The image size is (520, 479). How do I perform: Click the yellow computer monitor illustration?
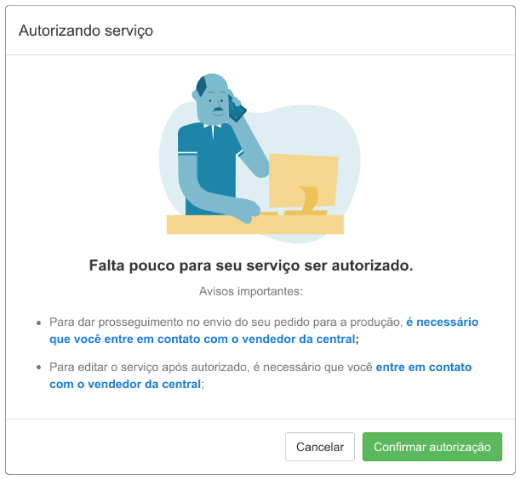coord(303,180)
